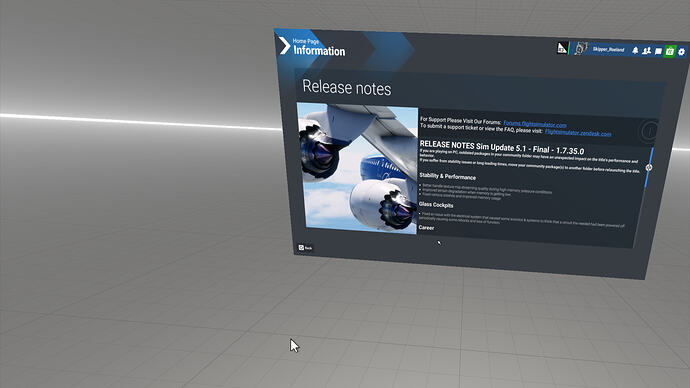Image resolution: width=690 pixels, height=388 pixels.
Task: Click the Skipper_Roeland profile avatar
Action: click(x=580, y=48)
